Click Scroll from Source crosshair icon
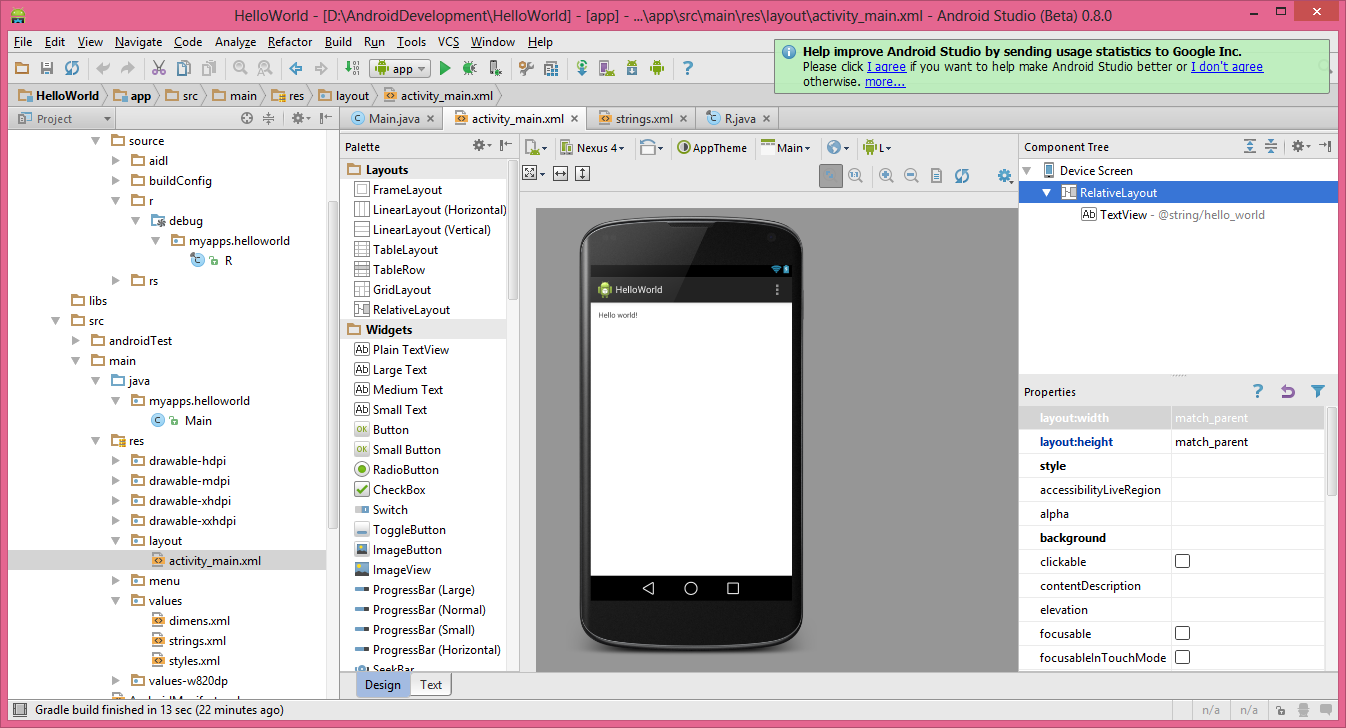Image resolution: width=1346 pixels, height=728 pixels. coord(247,118)
